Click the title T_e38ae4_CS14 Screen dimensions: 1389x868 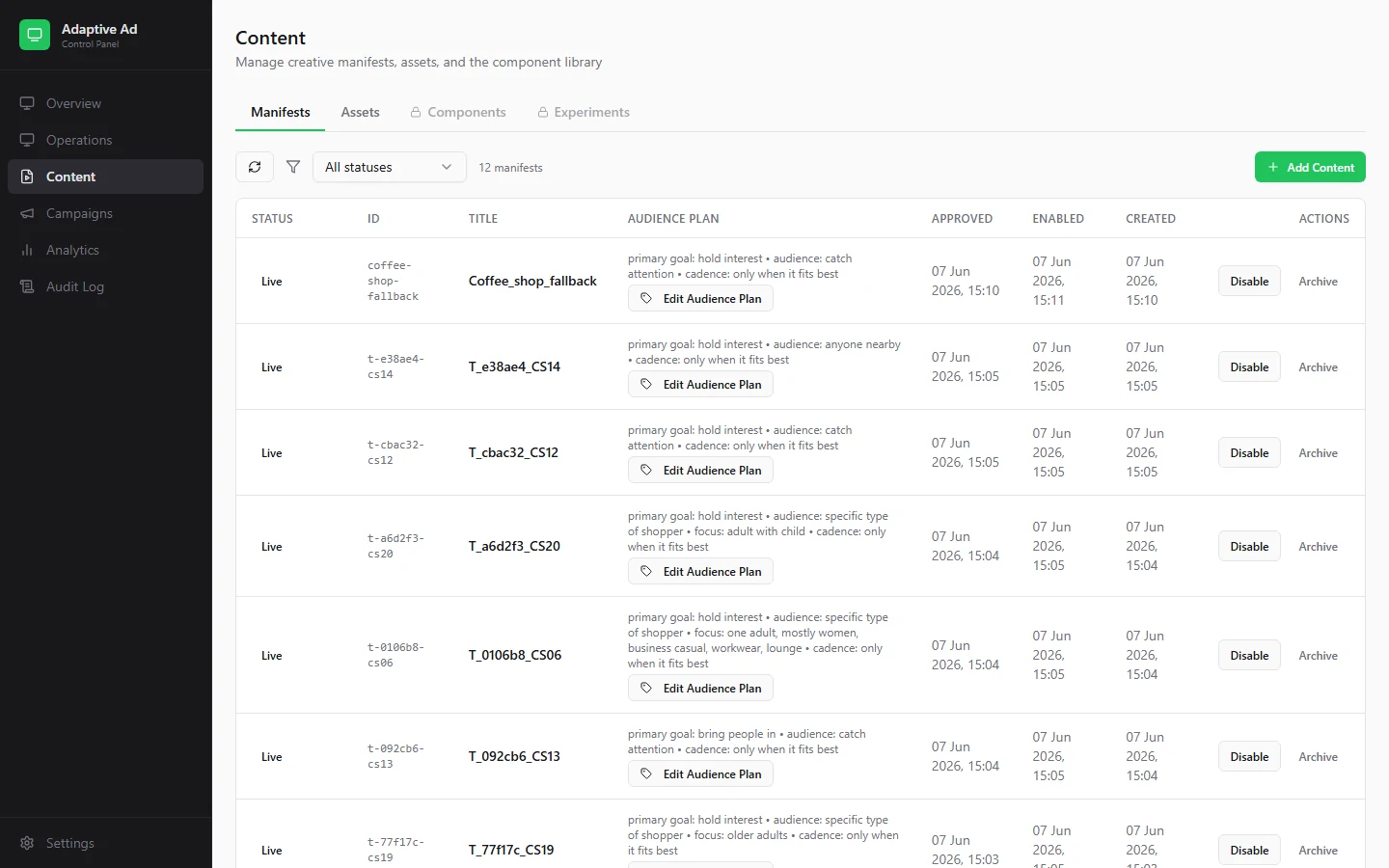514,366
